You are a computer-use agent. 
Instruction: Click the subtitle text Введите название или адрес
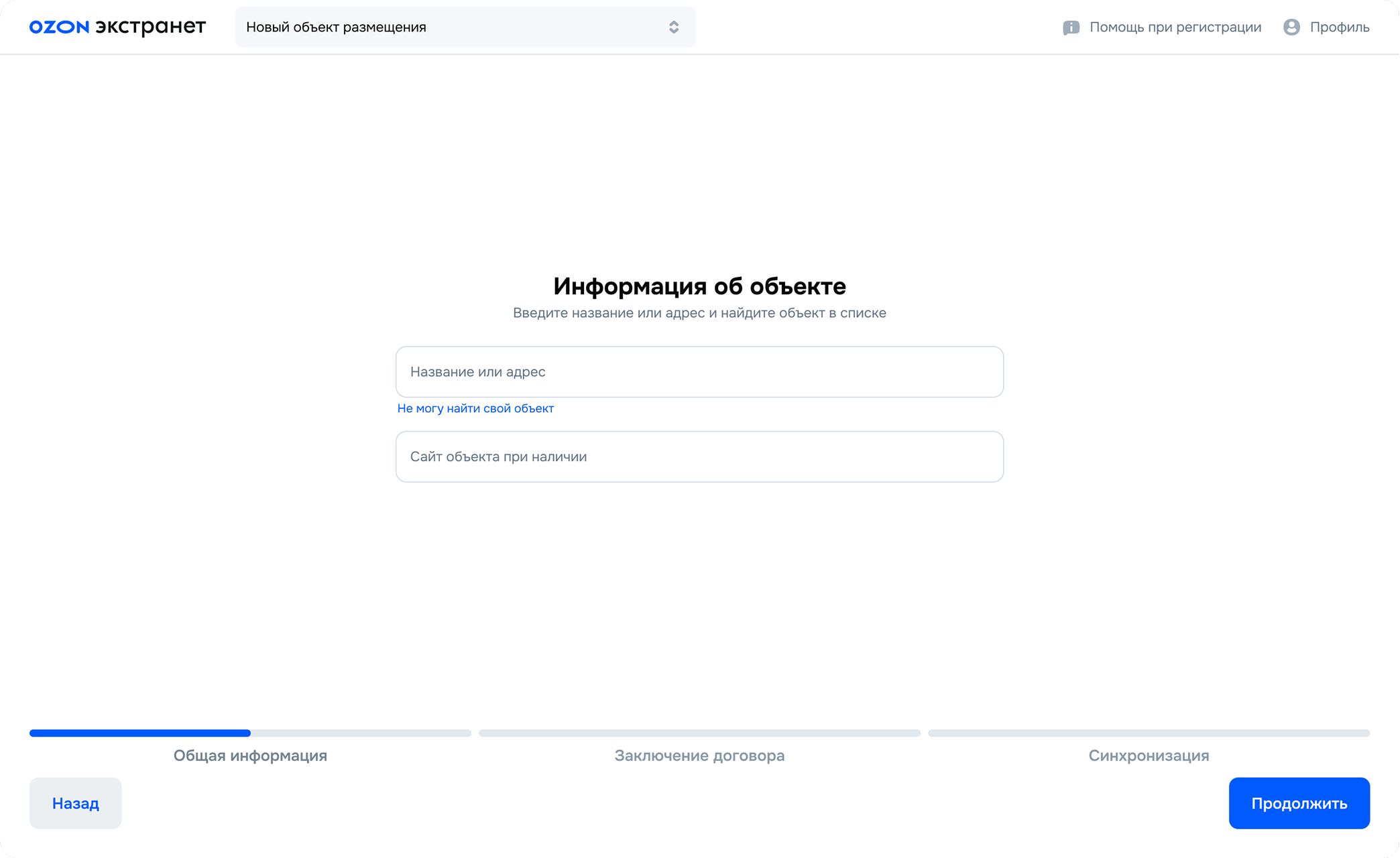point(699,313)
